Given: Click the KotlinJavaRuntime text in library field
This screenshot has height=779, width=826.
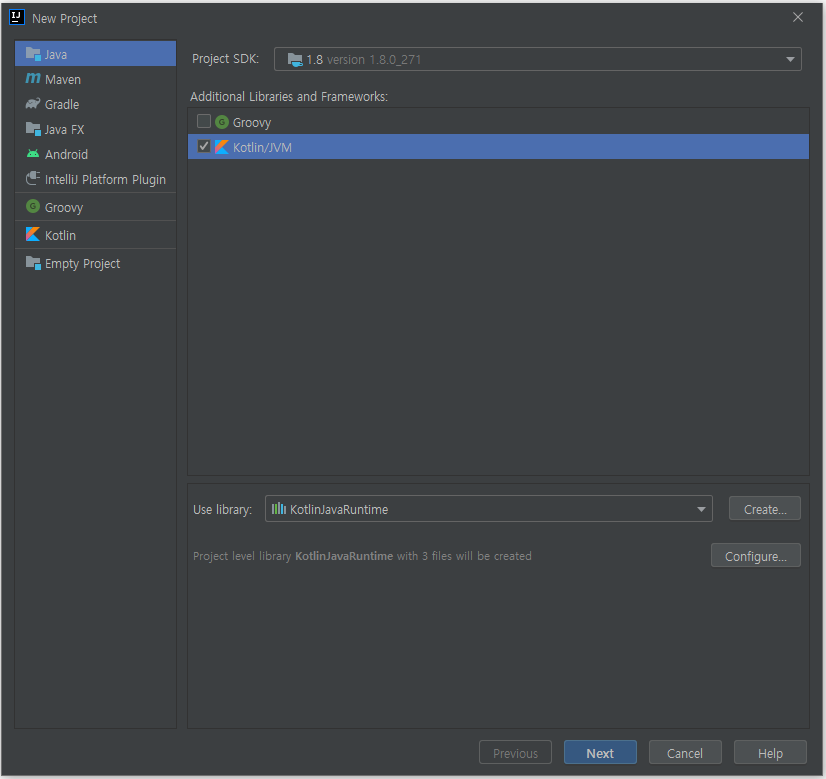Looking at the screenshot, I should [339, 509].
